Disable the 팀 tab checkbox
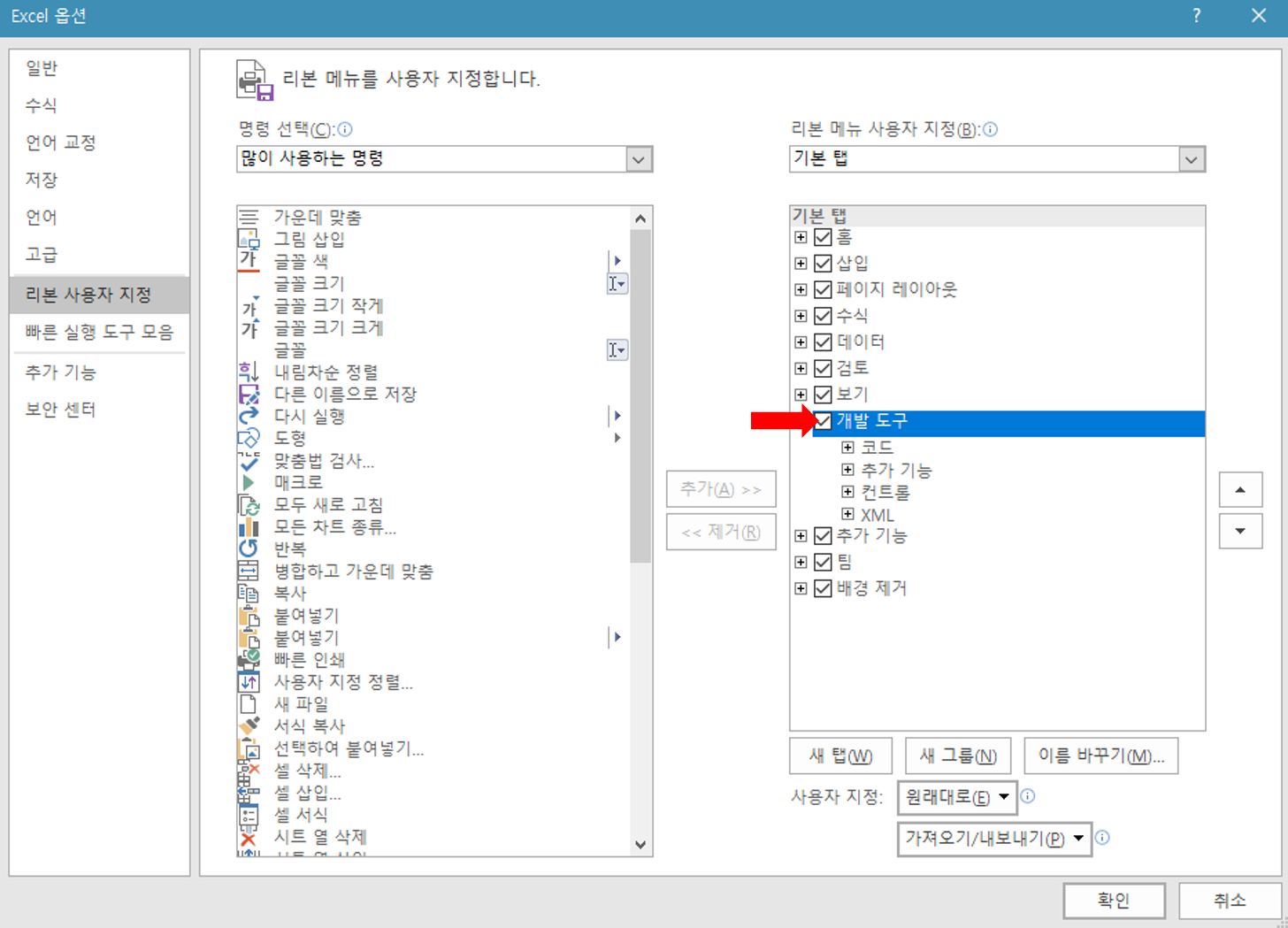This screenshot has width=1288, height=928. pyautogui.click(x=822, y=561)
